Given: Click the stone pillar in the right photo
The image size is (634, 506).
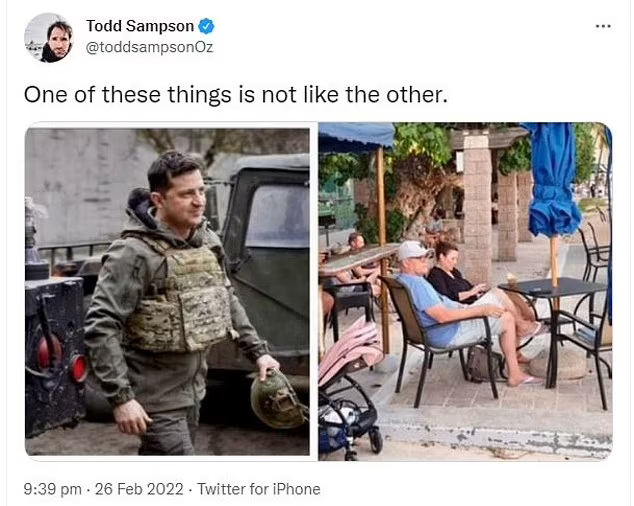Looking at the screenshot, I should coord(477,206).
